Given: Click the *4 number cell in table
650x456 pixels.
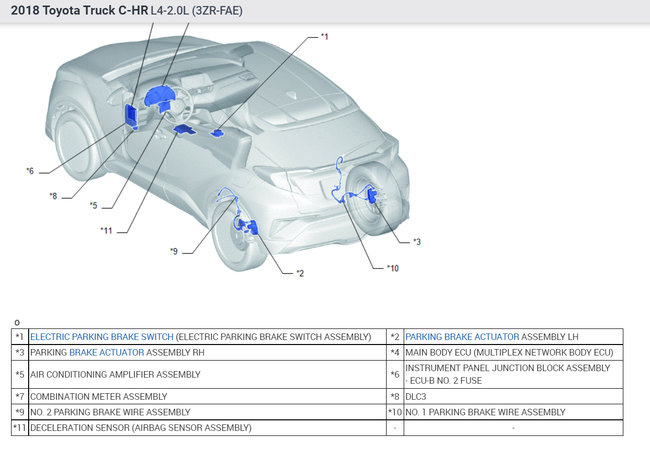Looking at the screenshot, I should click(395, 352).
